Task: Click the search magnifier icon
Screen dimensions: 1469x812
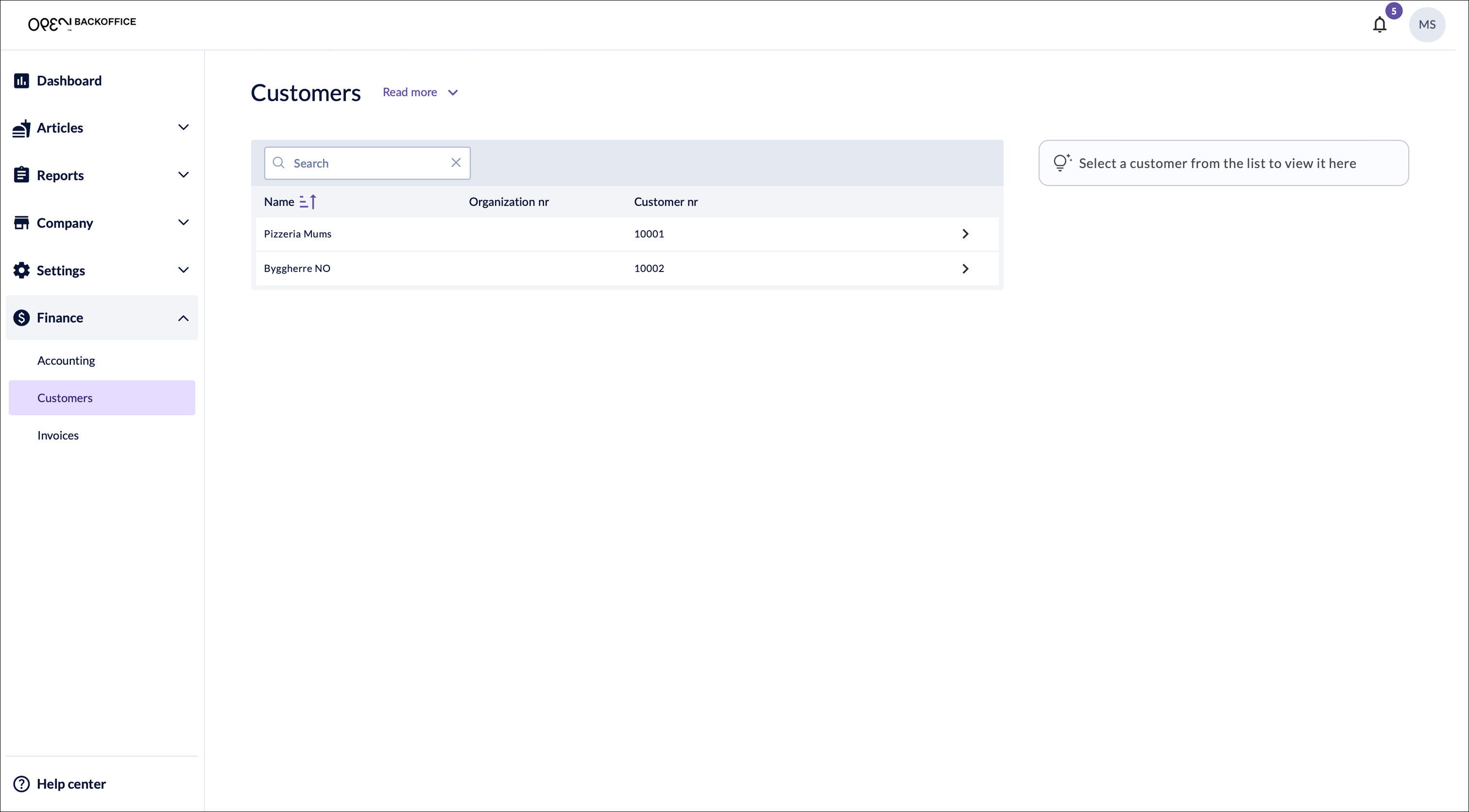Action: [278, 163]
